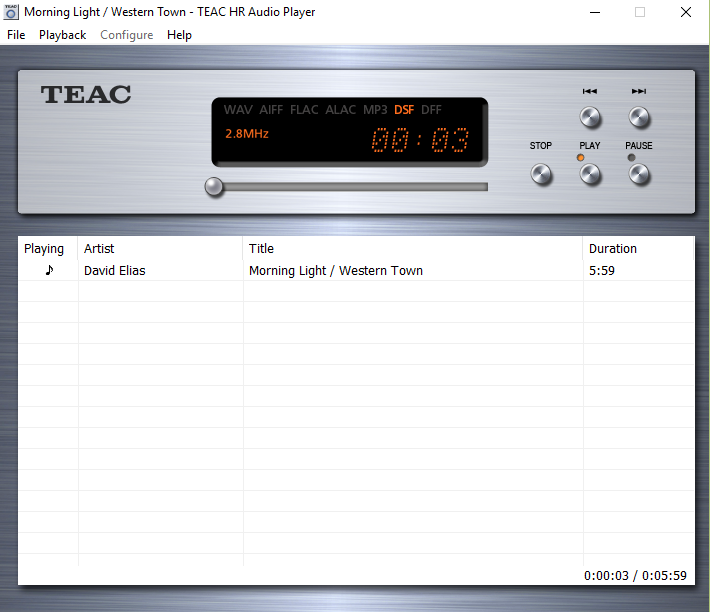710x612 pixels.
Task: Click the FLAC format indicator
Action: [x=304, y=110]
